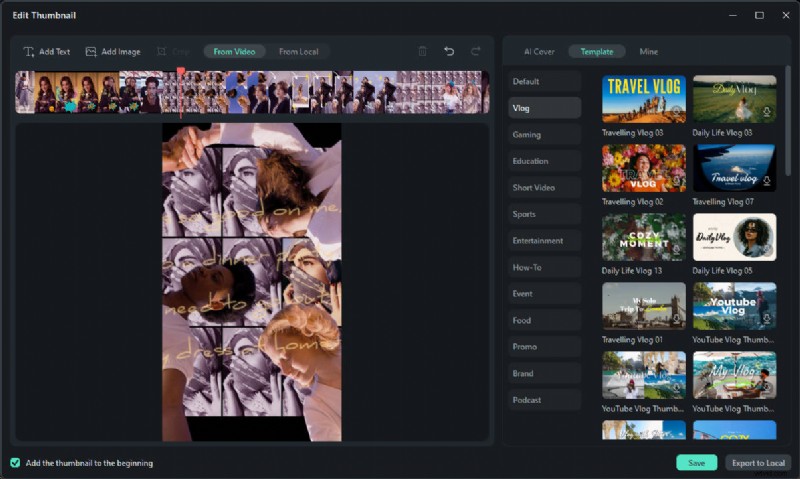Image resolution: width=800 pixels, height=479 pixels.
Task: Choose the Travelling Vlog 03 template
Action: click(x=644, y=99)
